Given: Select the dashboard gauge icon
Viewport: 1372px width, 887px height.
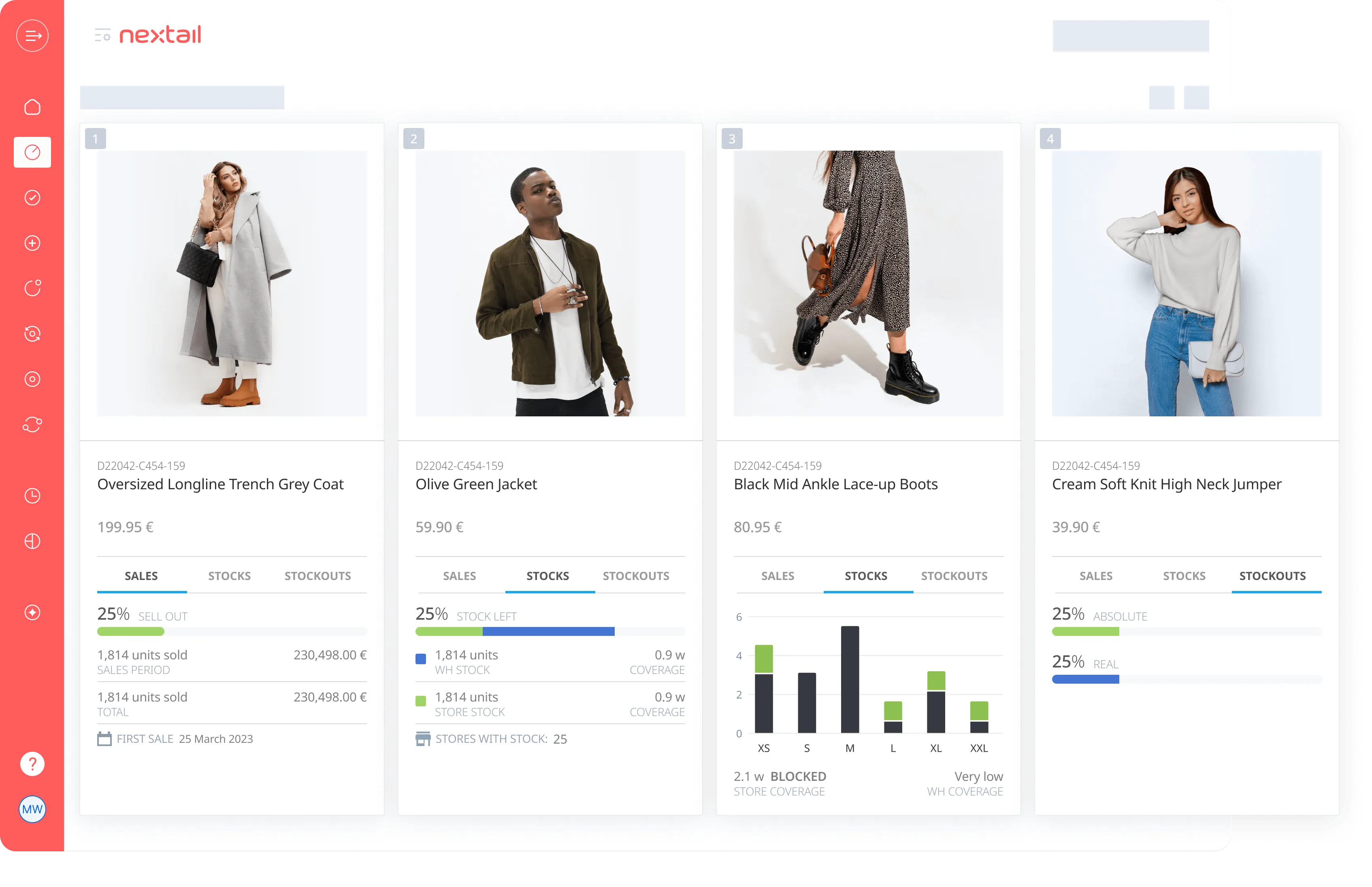Looking at the screenshot, I should (x=32, y=153).
